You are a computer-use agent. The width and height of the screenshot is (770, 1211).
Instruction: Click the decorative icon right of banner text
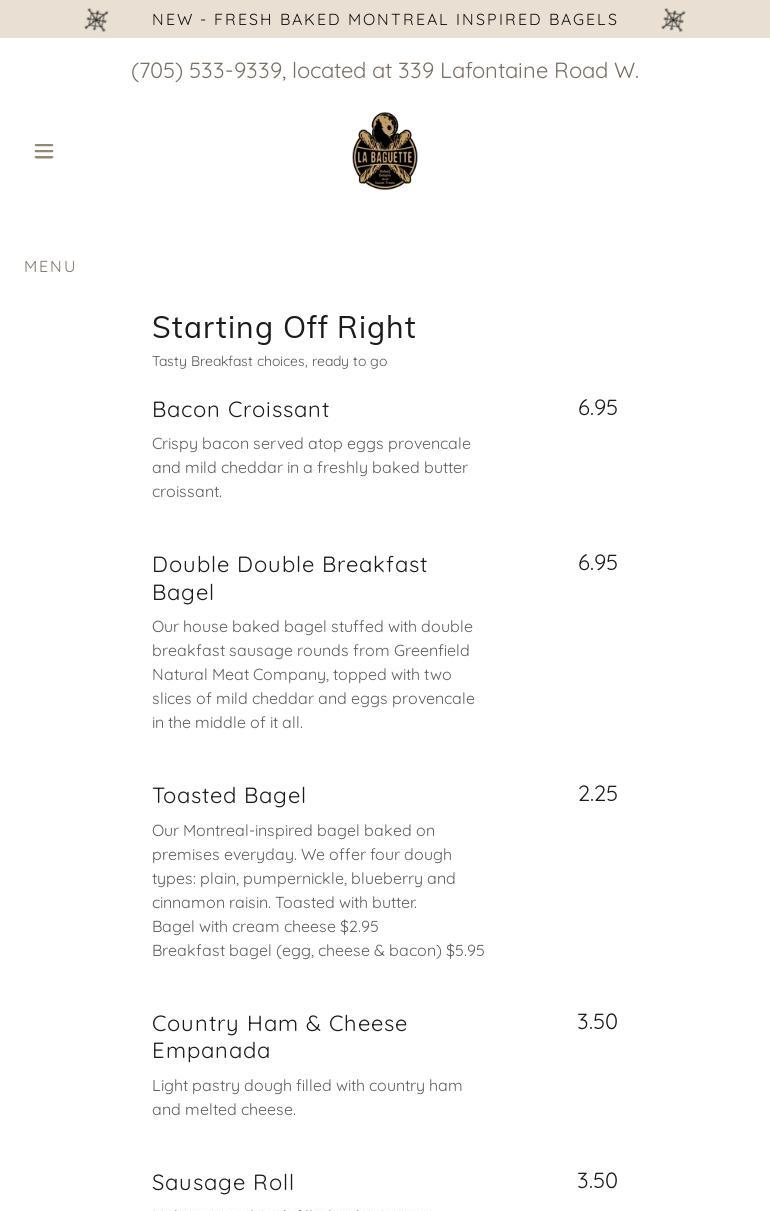pos(673,20)
